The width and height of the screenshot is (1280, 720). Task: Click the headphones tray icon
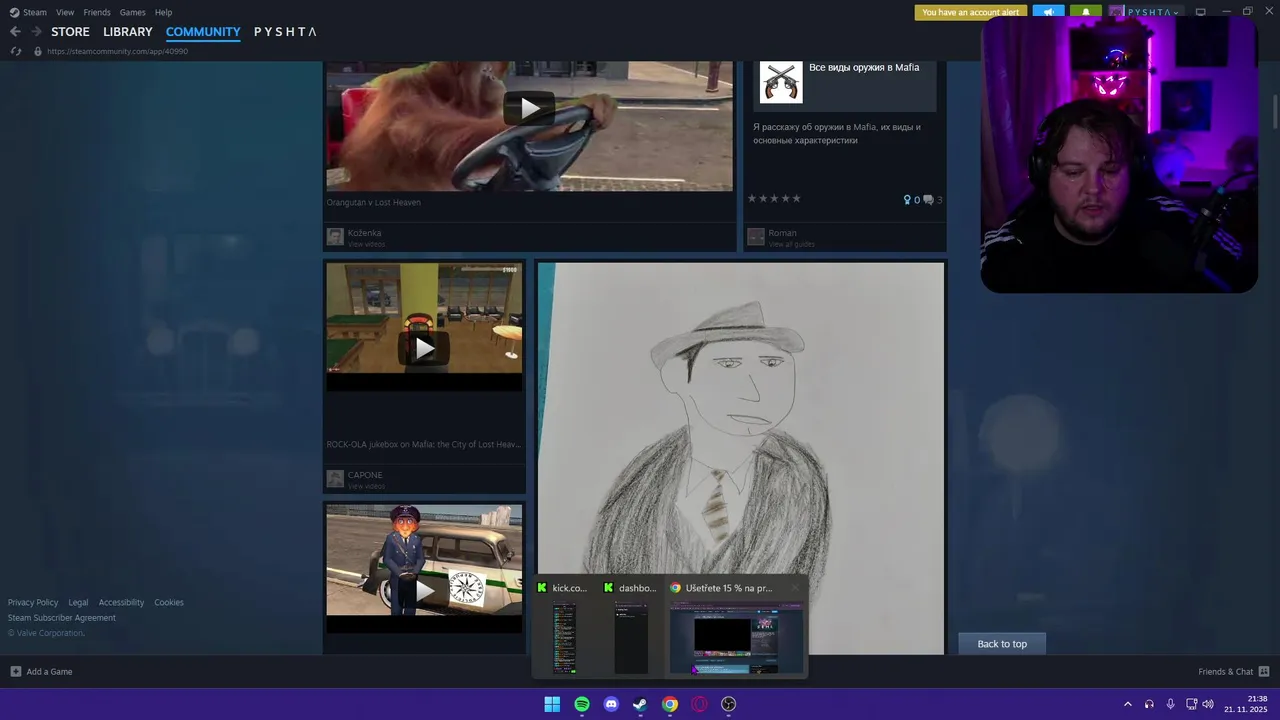(1150, 704)
